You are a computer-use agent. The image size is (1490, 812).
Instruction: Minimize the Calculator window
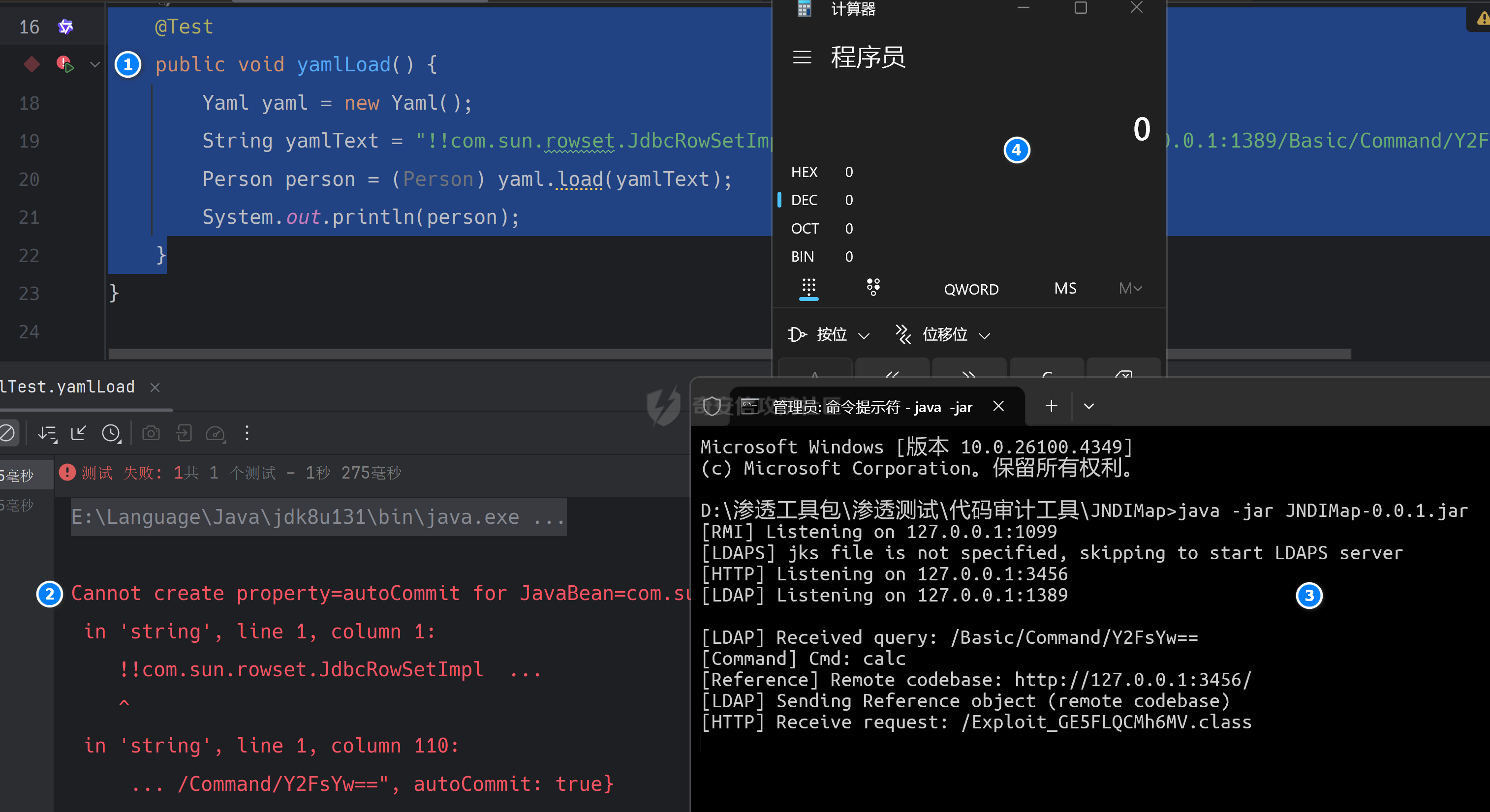(1024, 7)
